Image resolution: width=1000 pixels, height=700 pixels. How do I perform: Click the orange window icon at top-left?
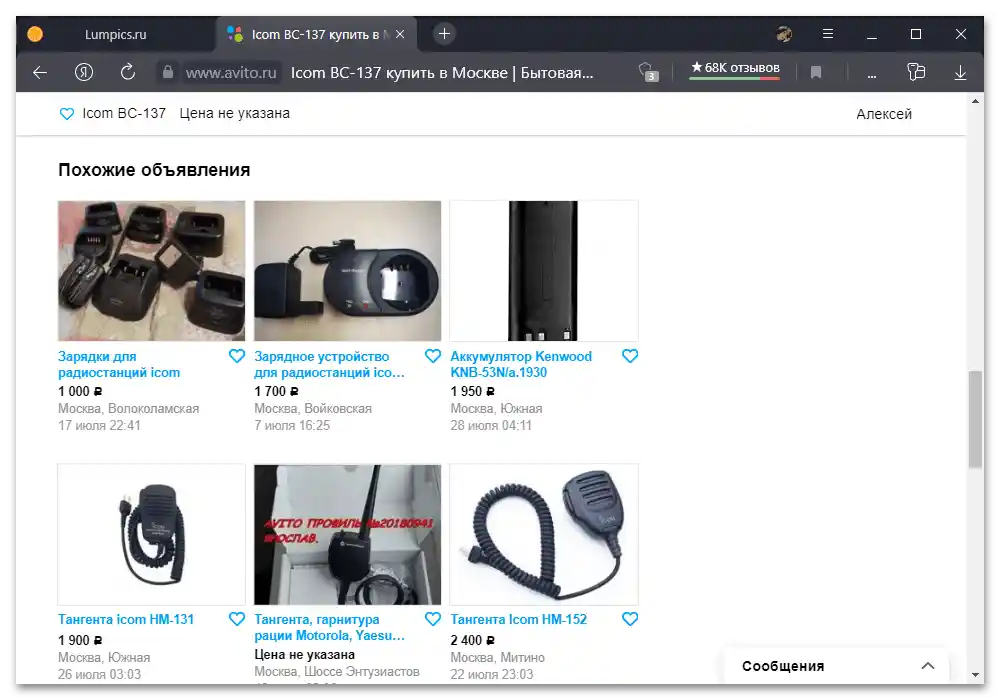35,34
